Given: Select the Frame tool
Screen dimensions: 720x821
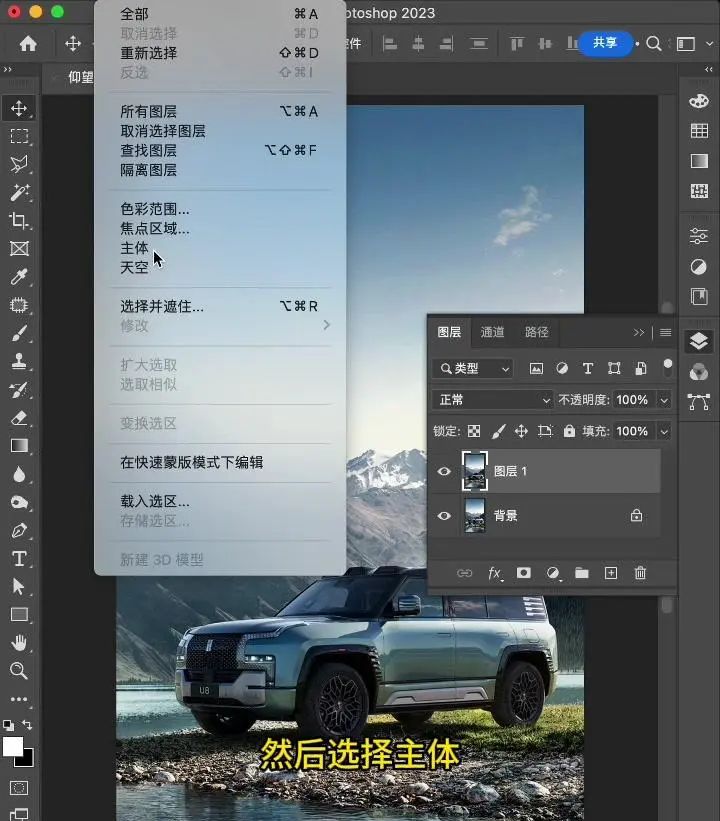Looking at the screenshot, I should click(19, 249).
